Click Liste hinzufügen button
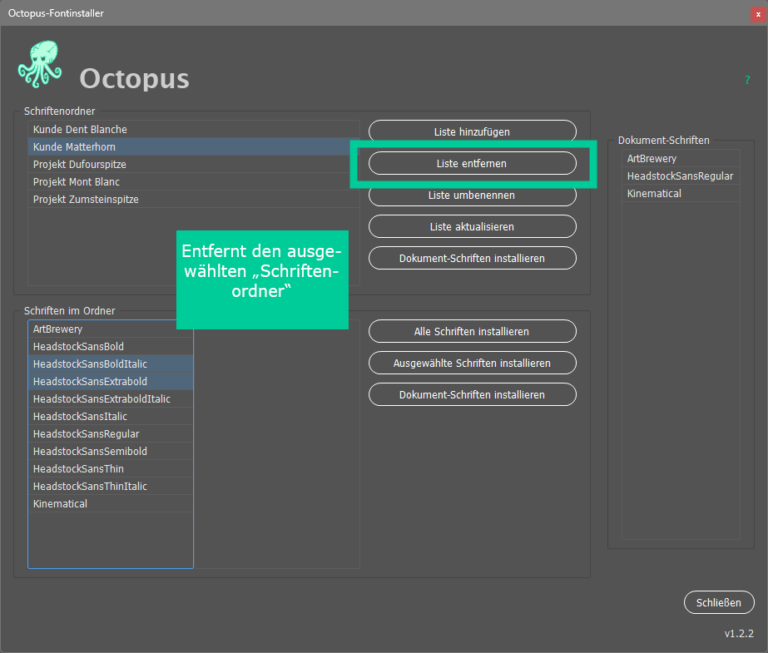768x653 pixels. pos(472,132)
